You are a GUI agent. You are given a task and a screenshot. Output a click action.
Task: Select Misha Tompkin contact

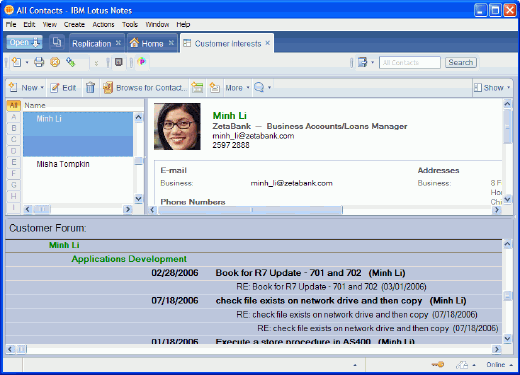pos(63,164)
